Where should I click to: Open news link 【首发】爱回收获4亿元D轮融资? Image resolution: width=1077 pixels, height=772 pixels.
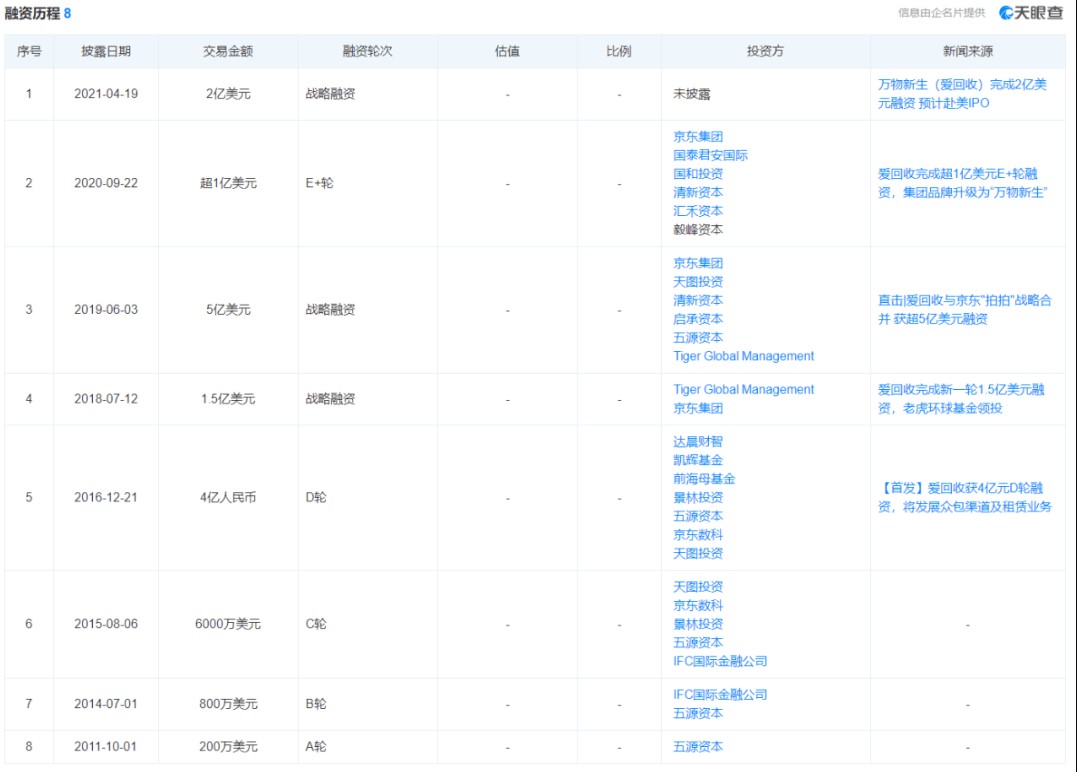964,497
